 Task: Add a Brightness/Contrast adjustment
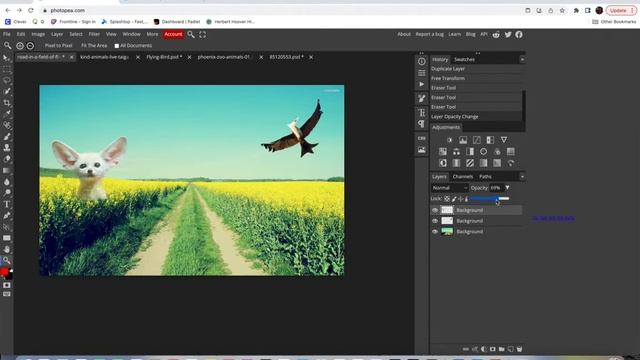pyautogui.click(x=449, y=140)
